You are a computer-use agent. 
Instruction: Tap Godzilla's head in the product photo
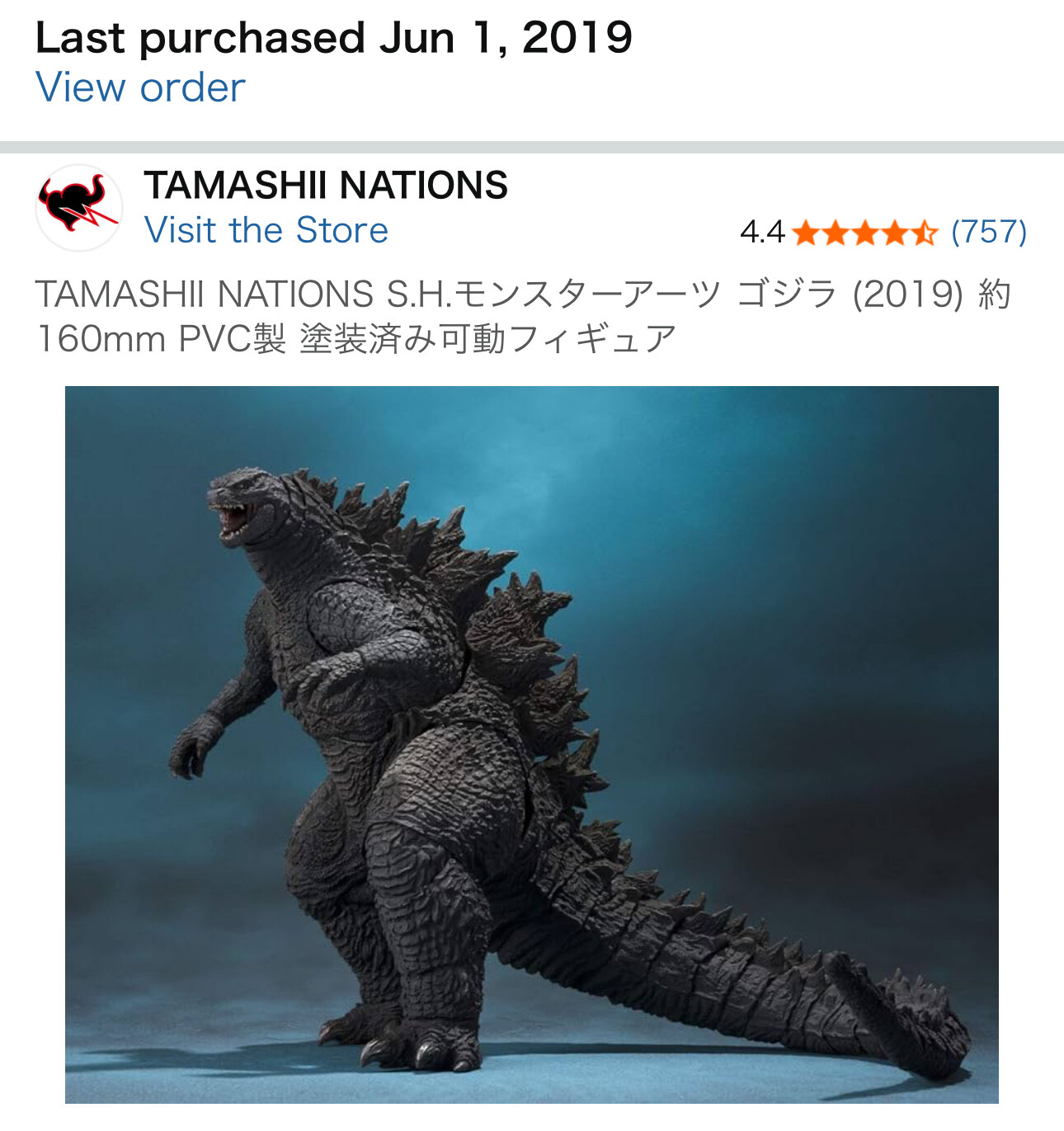[247, 505]
